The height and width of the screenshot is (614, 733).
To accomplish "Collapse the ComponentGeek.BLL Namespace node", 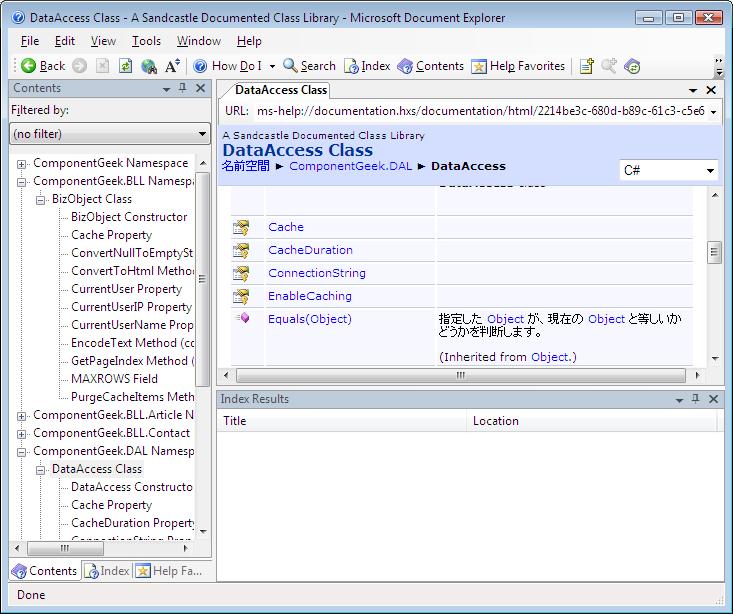I will [22, 182].
